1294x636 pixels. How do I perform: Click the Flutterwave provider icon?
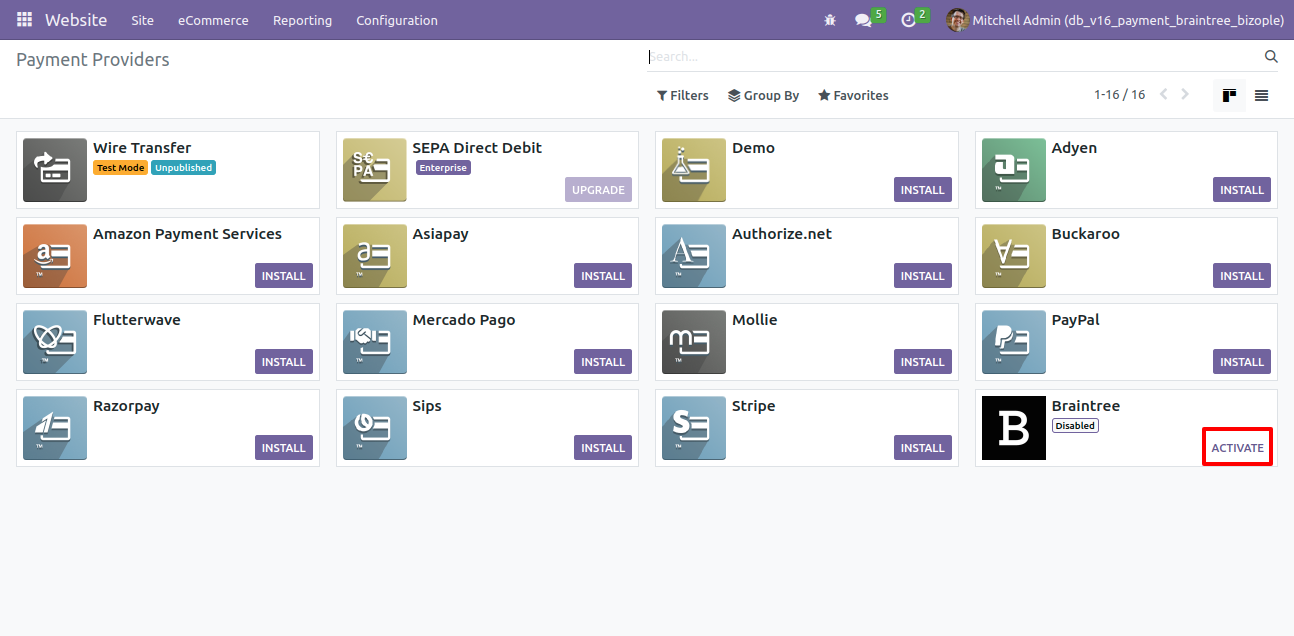tap(55, 342)
